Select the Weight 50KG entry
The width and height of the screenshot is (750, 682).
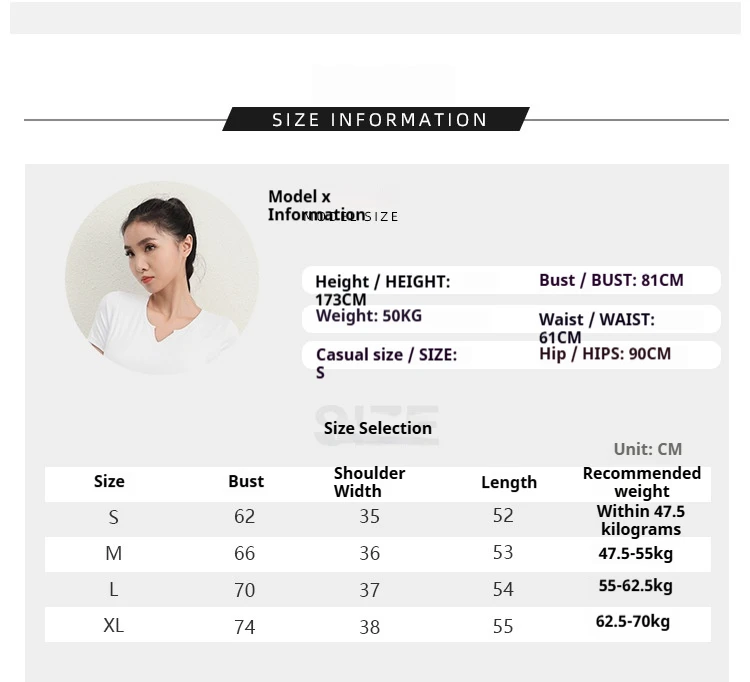click(369, 316)
